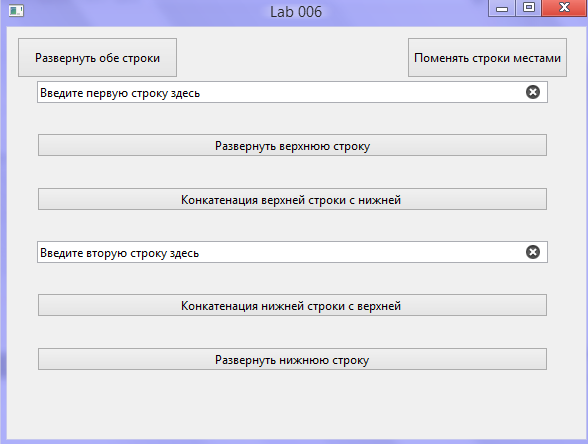Reverse the lower string with Развернуть нижнюю строку

point(292,359)
